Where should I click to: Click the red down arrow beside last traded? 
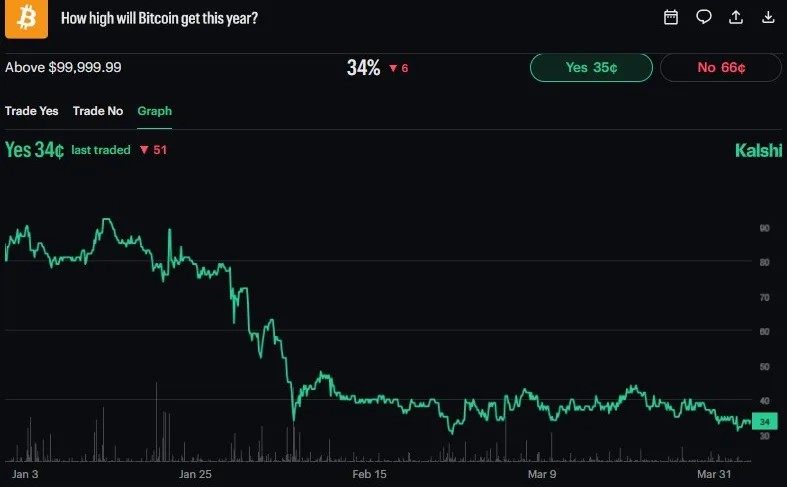pyautogui.click(x=144, y=150)
